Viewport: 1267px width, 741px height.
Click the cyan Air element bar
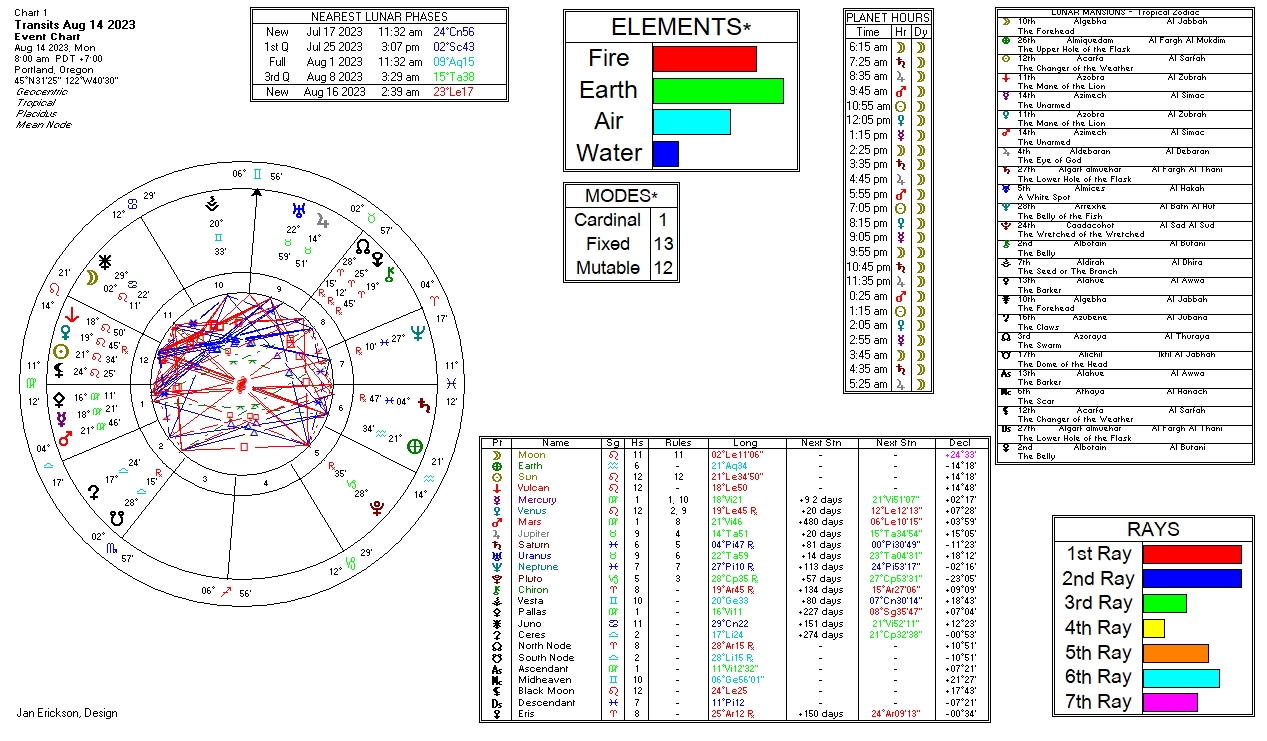pyautogui.click(x=691, y=122)
